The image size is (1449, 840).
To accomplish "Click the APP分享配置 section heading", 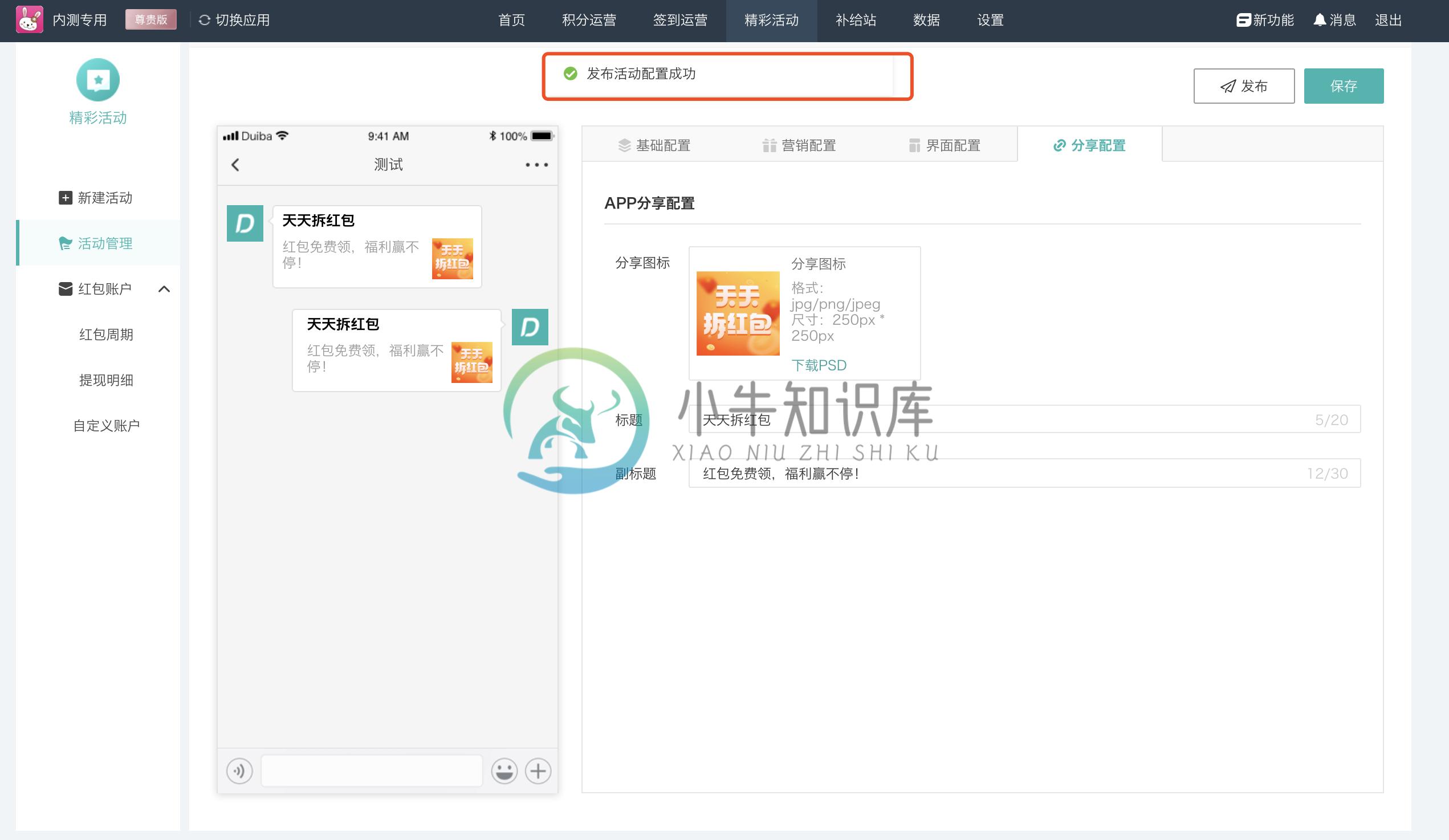I will (649, 203).
